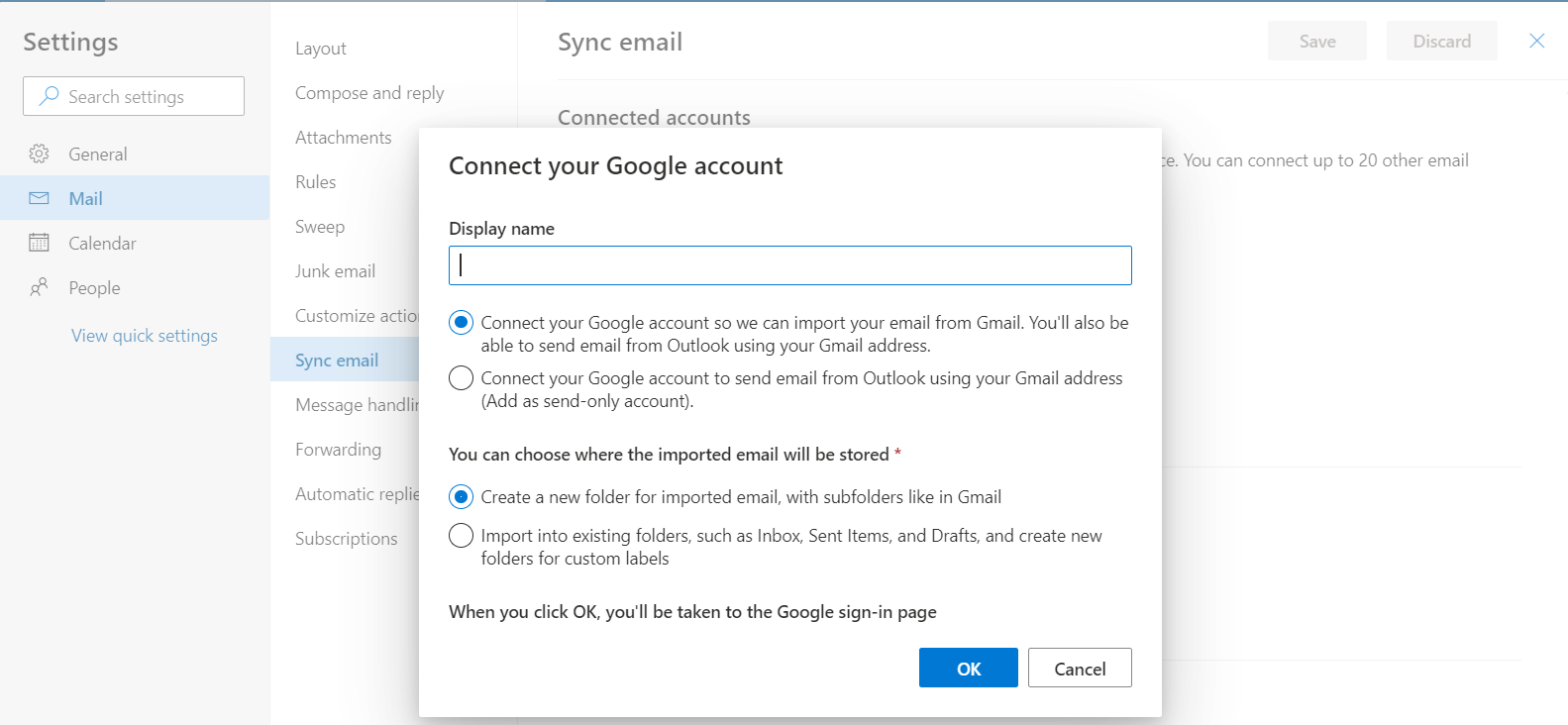Open Automatic replies settings
Screen dimensions: 1568x725
[x=357, y=494]
